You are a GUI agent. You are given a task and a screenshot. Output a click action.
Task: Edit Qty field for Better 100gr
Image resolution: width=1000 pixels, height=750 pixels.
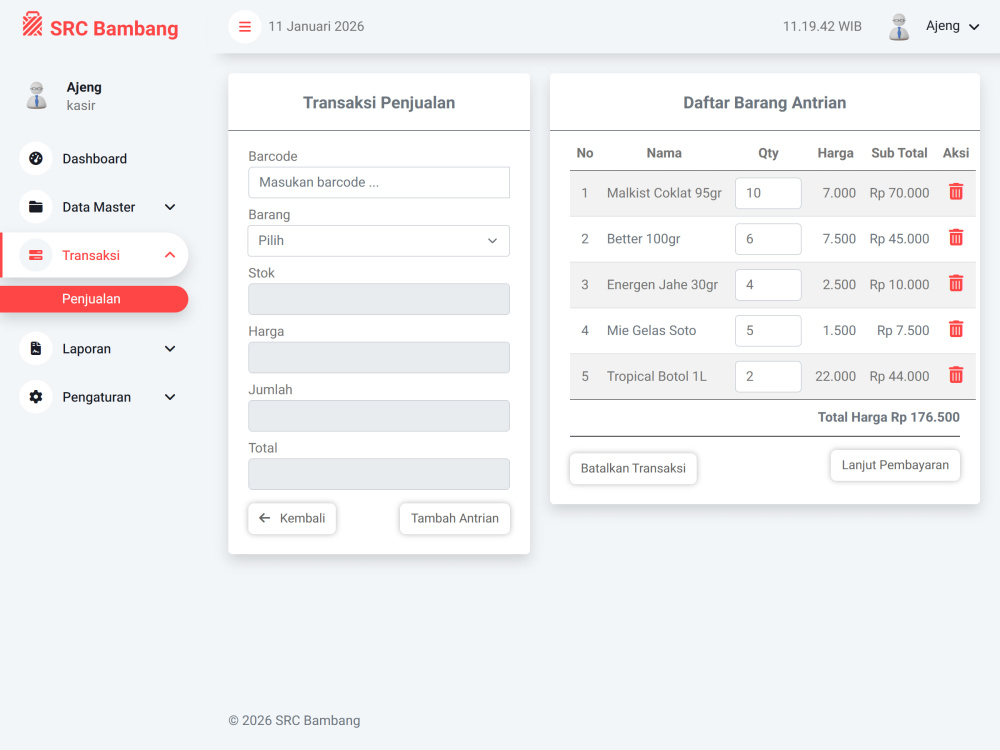[768, 239]
